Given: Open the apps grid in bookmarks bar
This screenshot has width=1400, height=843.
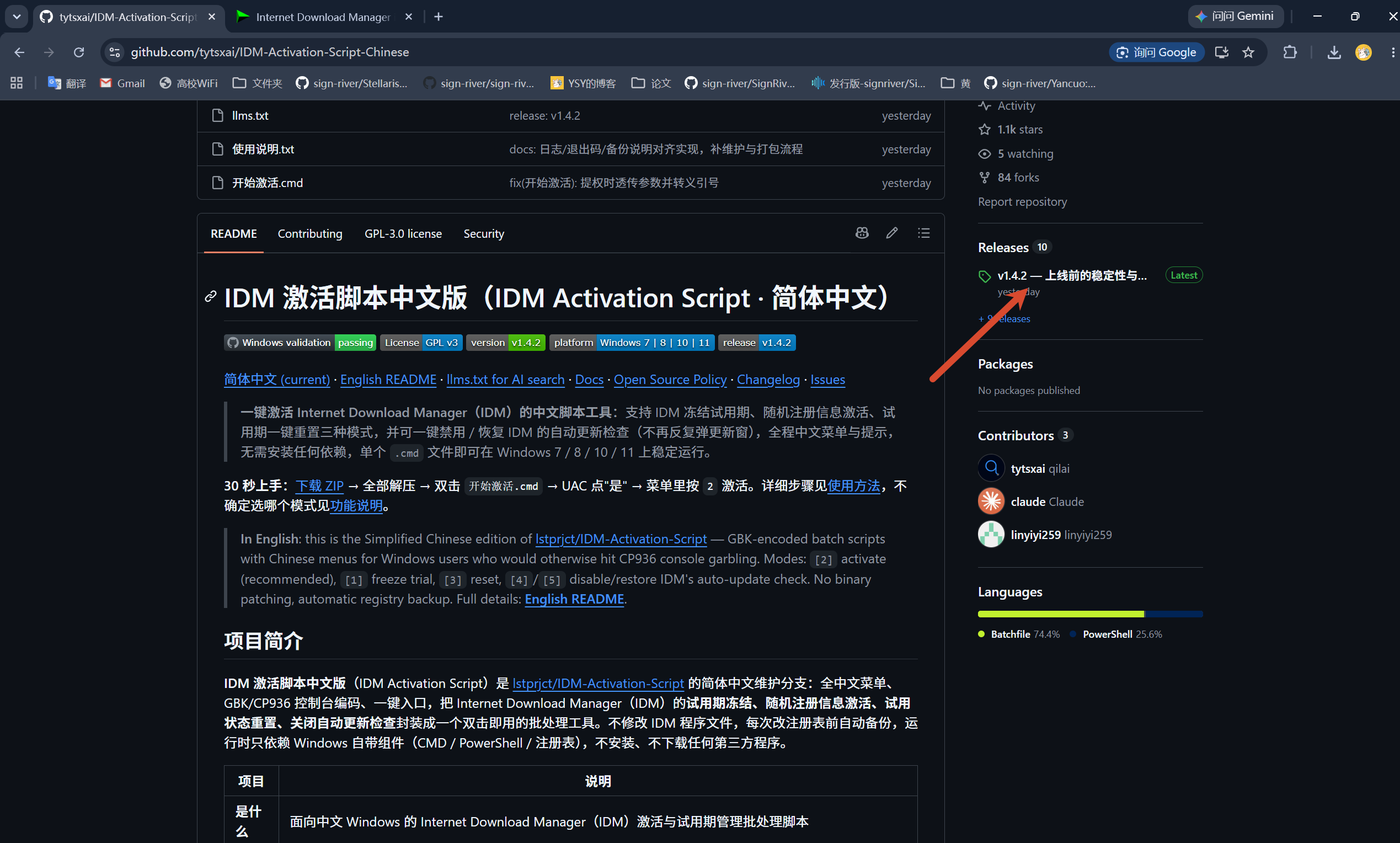Looking at the screenshot, I should [17, 83].
